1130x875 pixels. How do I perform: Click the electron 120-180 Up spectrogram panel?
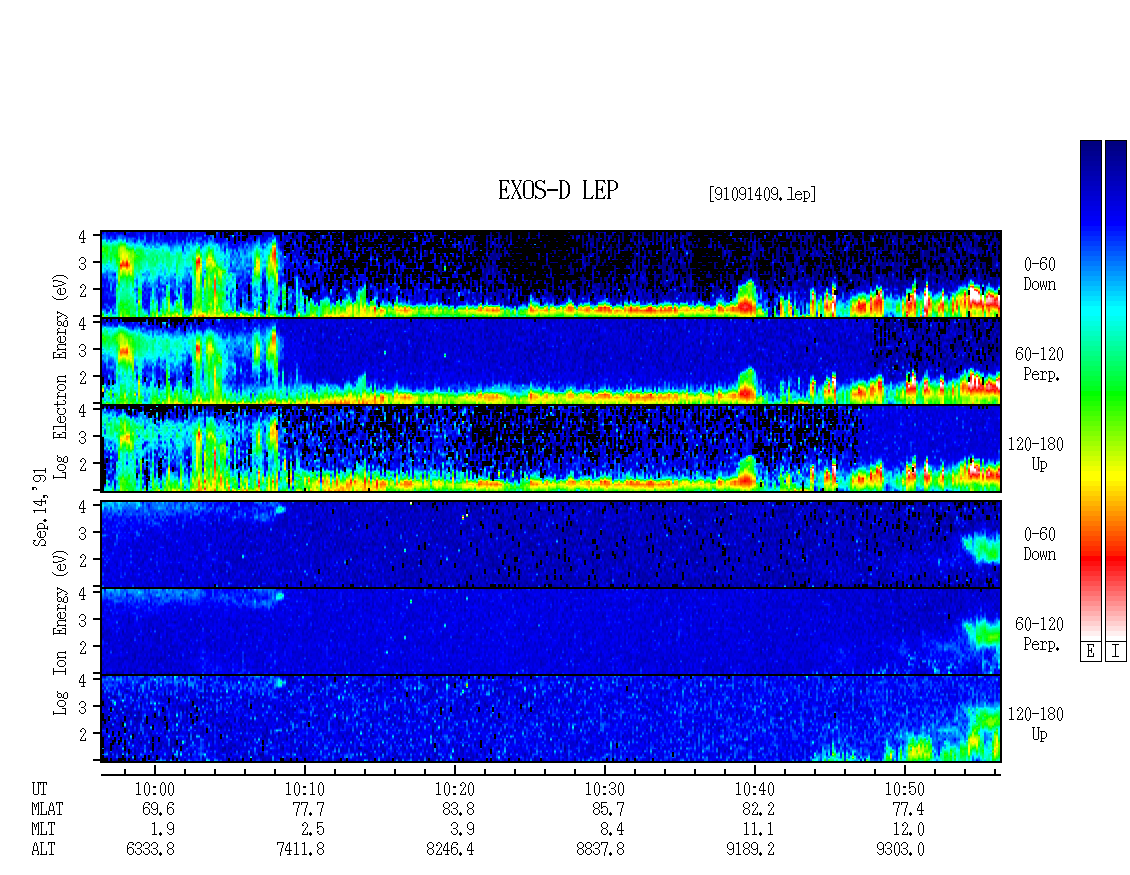click(551, 448)
